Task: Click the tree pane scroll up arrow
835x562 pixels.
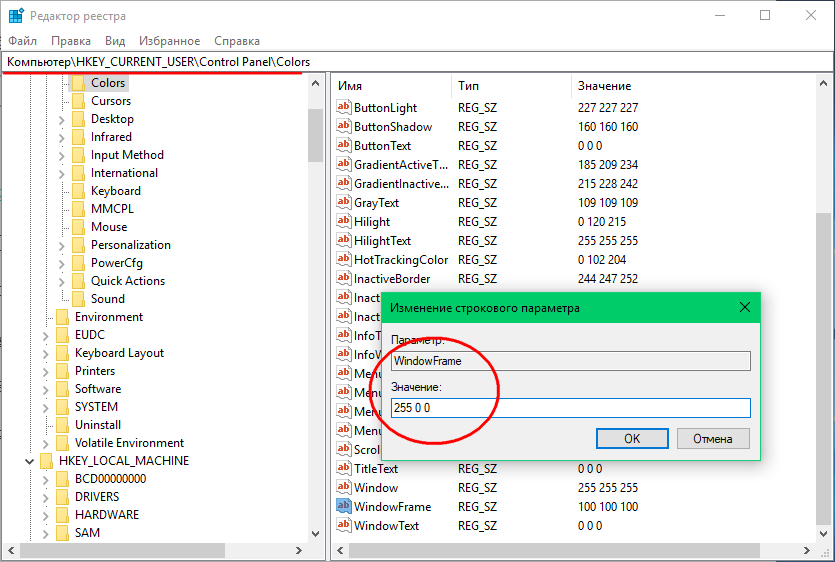Action: [x=315, y=84]
